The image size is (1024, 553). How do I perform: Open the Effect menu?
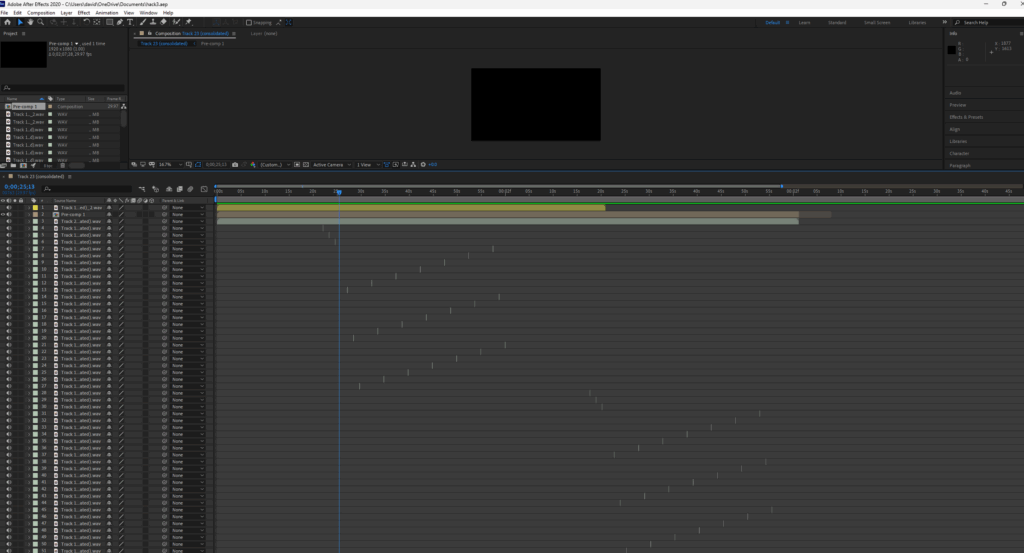point(84,12)
